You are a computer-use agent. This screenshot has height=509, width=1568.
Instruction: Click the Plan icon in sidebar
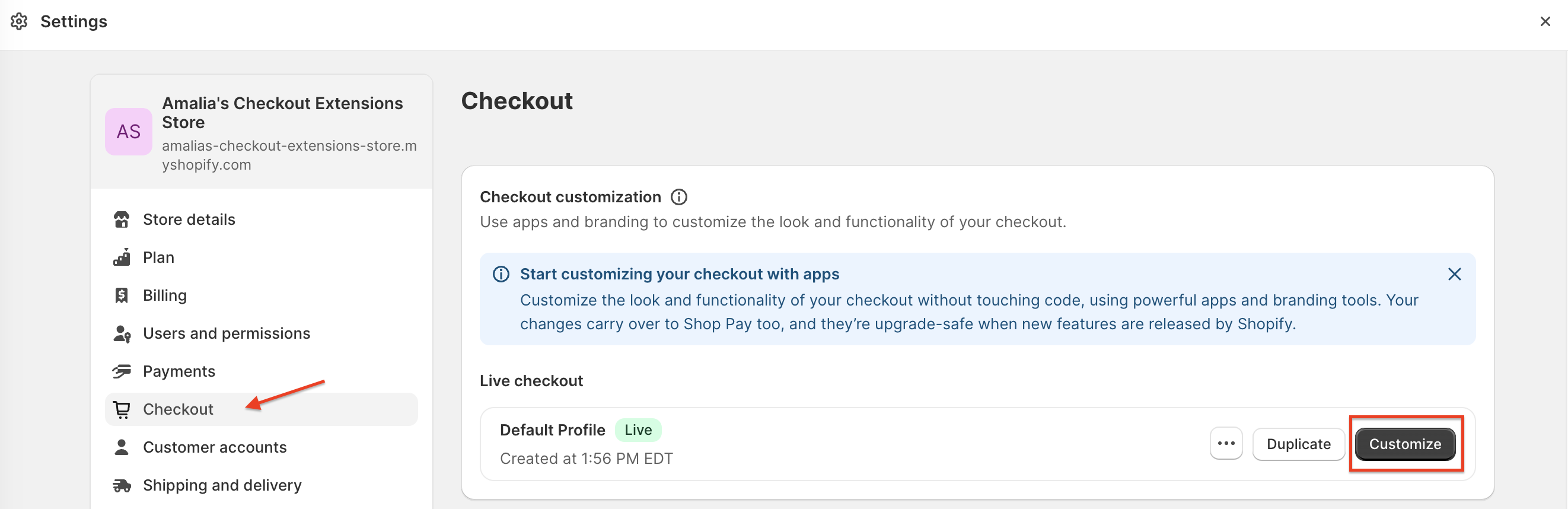pyautogui.click(x=122, y=257)
